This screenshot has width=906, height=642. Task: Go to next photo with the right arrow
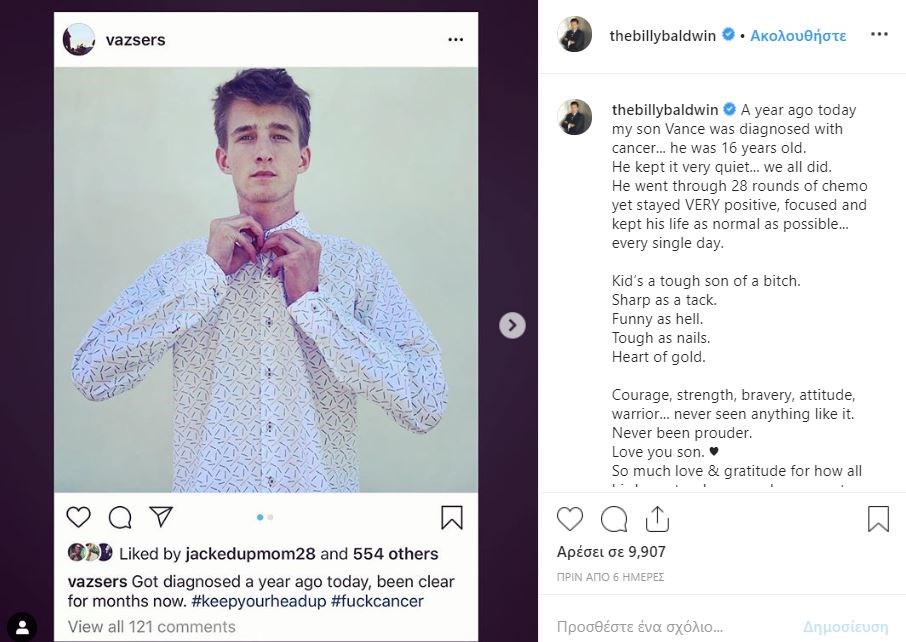[512, 325]
